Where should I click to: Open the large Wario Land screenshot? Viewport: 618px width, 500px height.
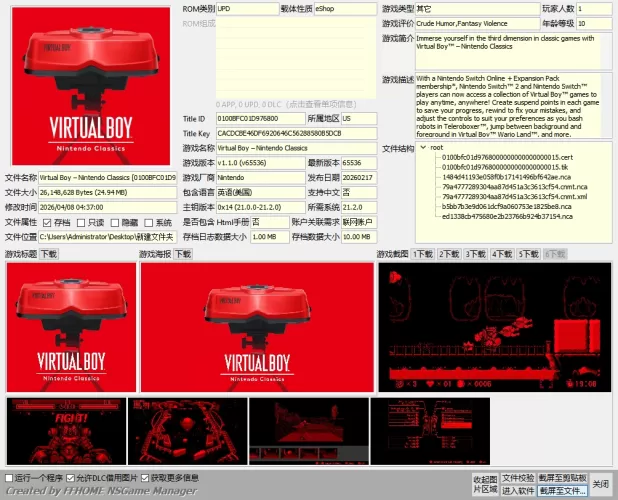[495, 327]
